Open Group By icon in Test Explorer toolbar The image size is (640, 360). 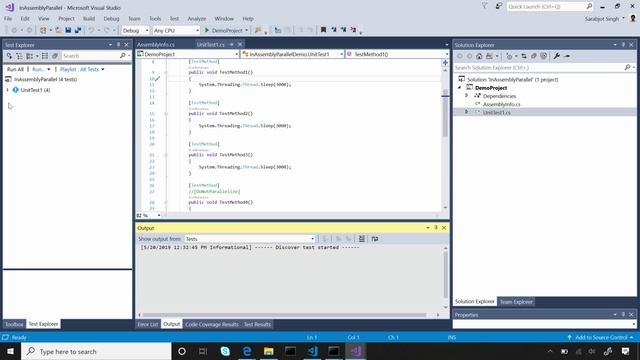30,56
